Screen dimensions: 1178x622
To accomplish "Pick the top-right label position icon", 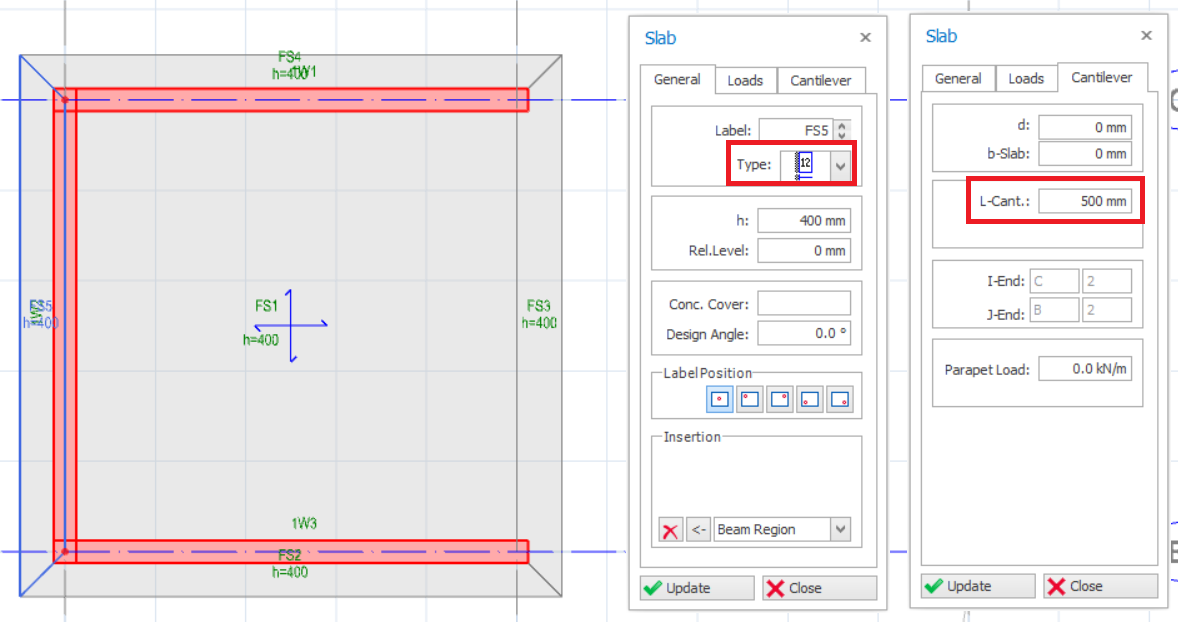I will coord(780,398).
